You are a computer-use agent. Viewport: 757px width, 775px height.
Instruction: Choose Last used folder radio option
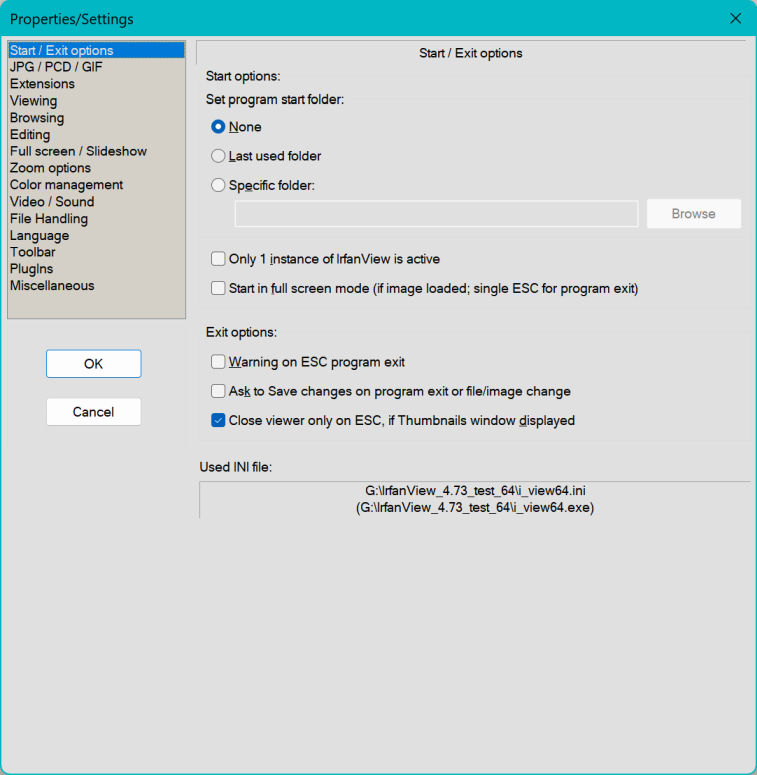point(218,156)
